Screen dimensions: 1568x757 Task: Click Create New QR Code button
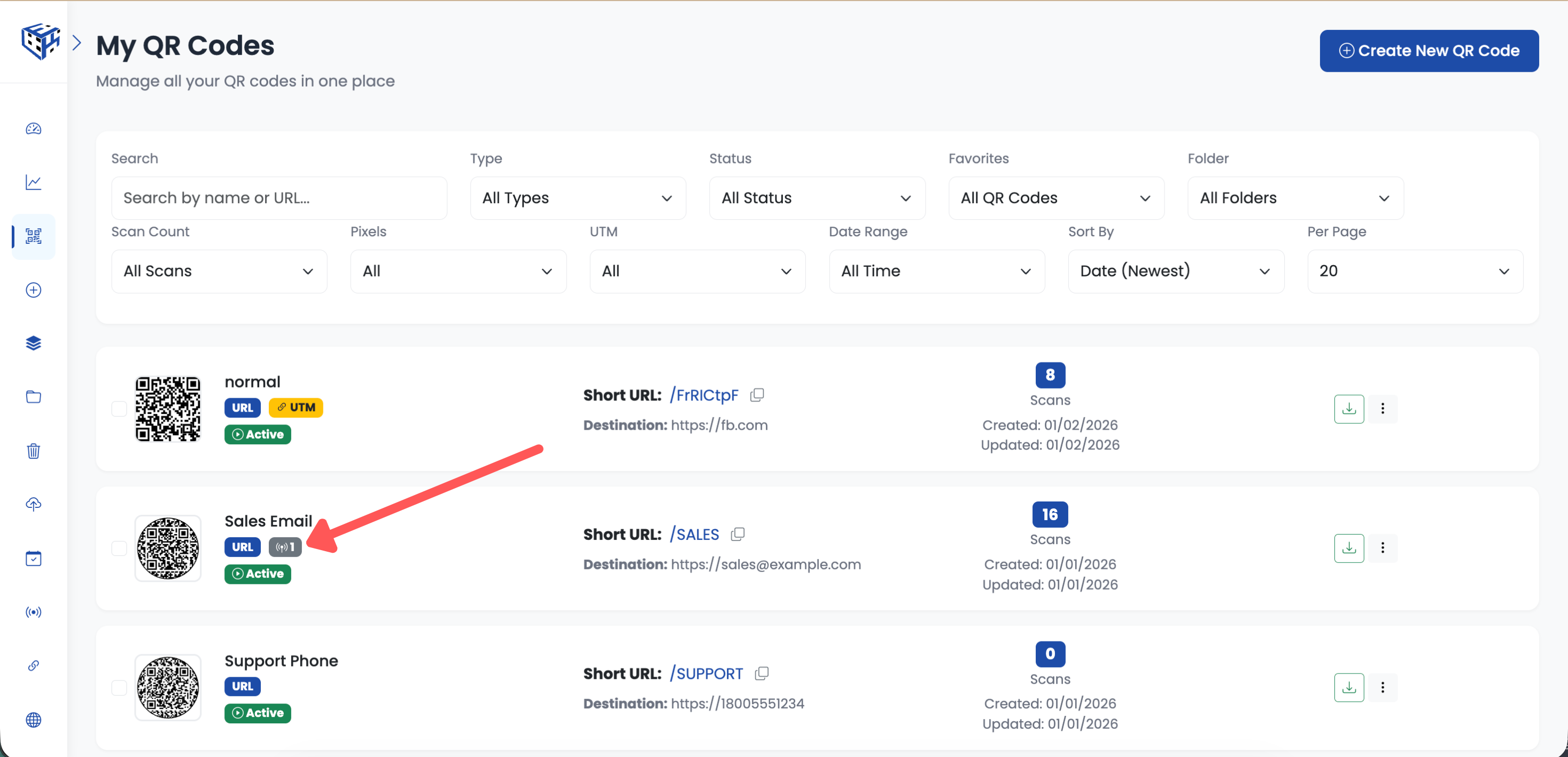pyautogui.click(x=1429, y=51)
